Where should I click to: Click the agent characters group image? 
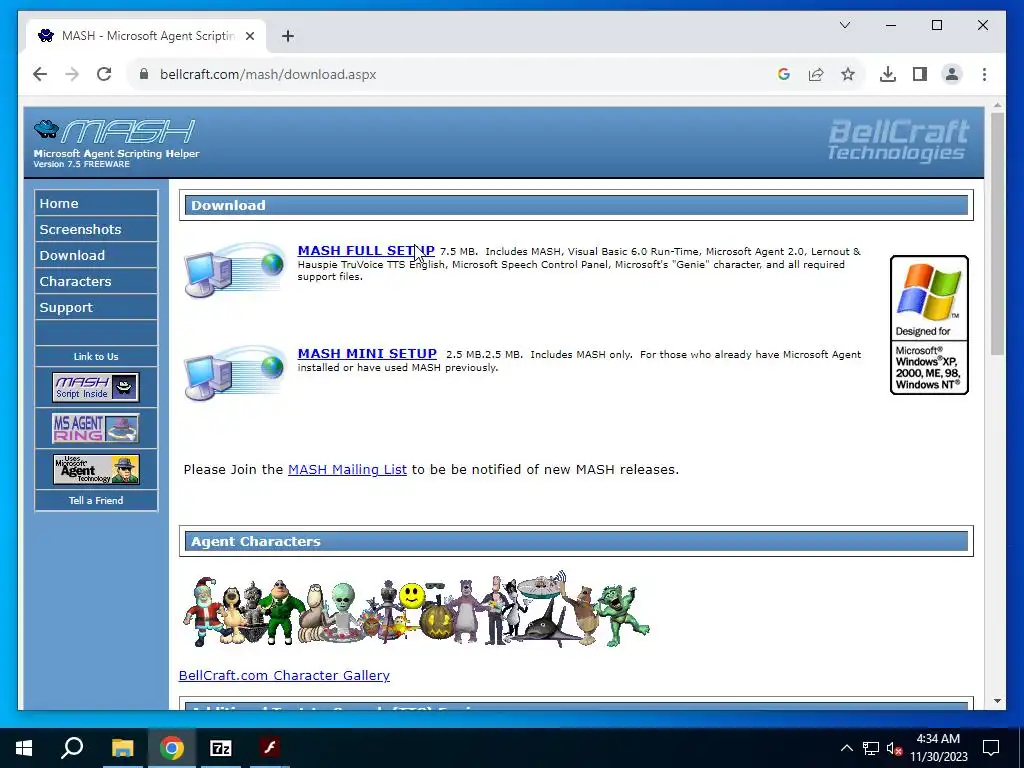point(416,609)
